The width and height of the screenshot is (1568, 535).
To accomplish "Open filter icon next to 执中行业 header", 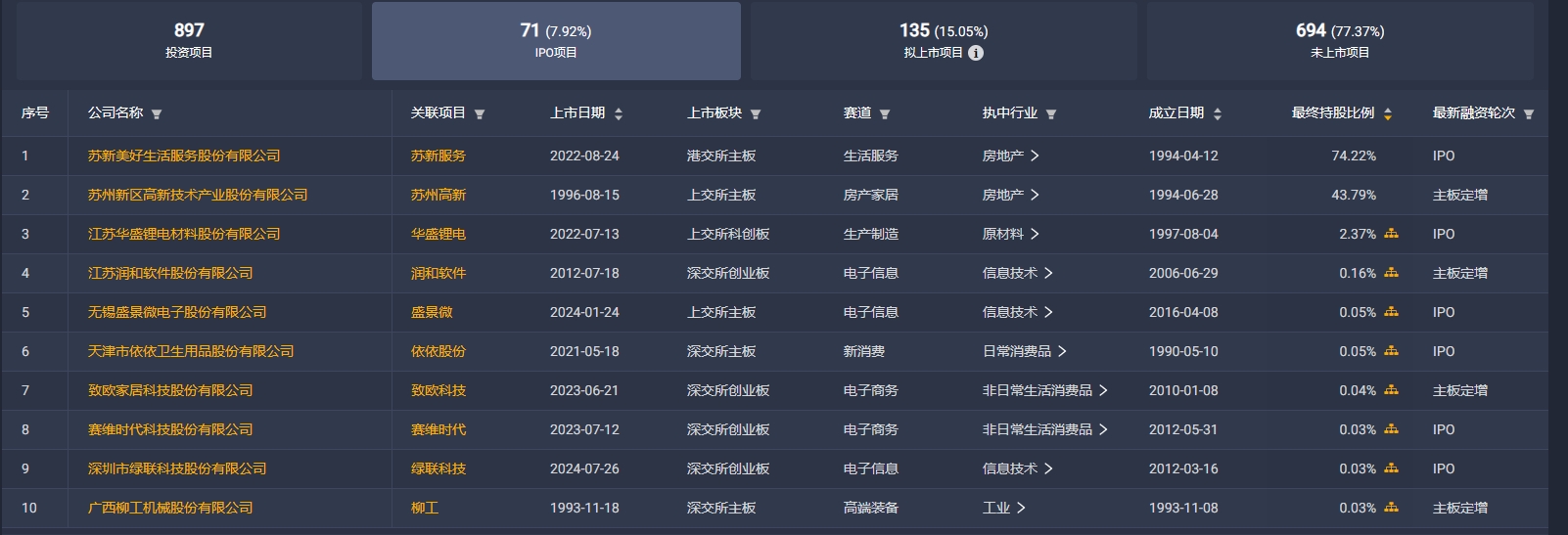I will pos(1051,114).
